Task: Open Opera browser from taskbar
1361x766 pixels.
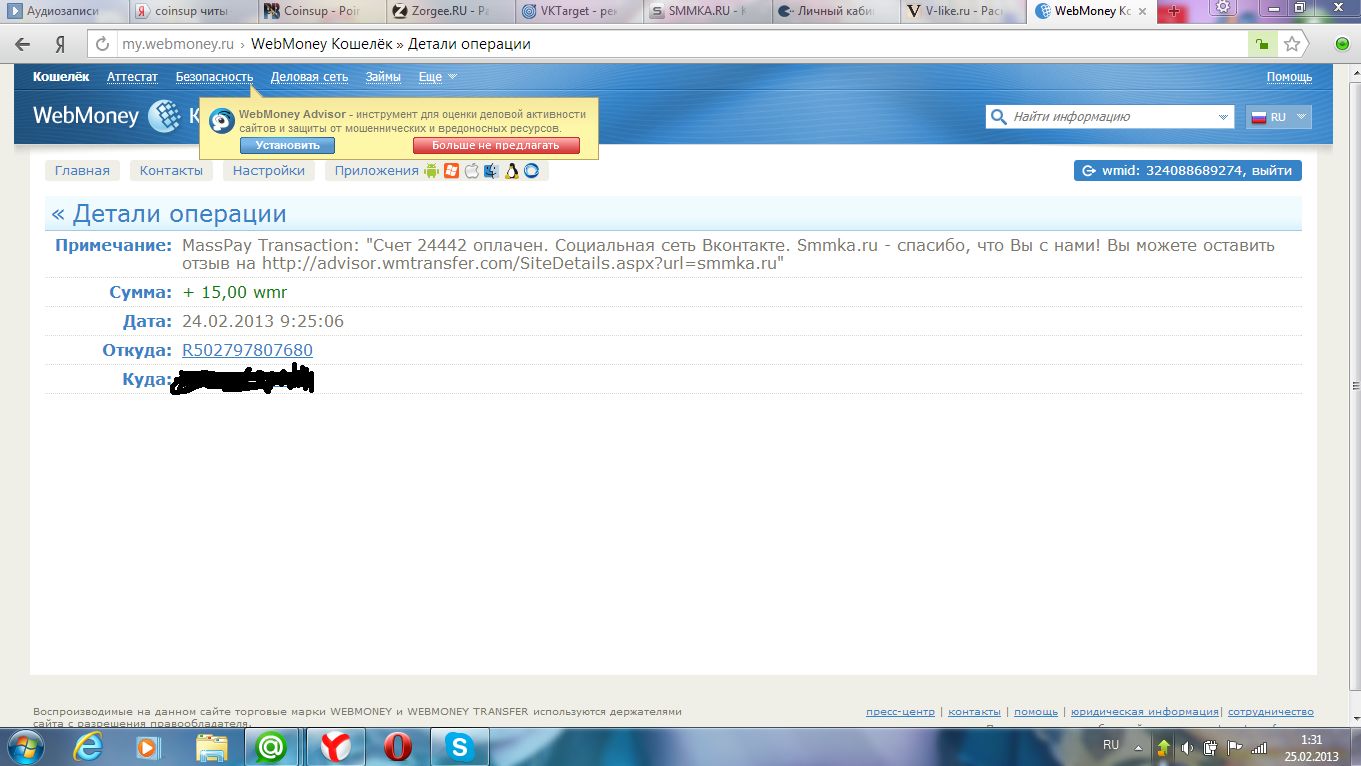Action: (397, 746)
